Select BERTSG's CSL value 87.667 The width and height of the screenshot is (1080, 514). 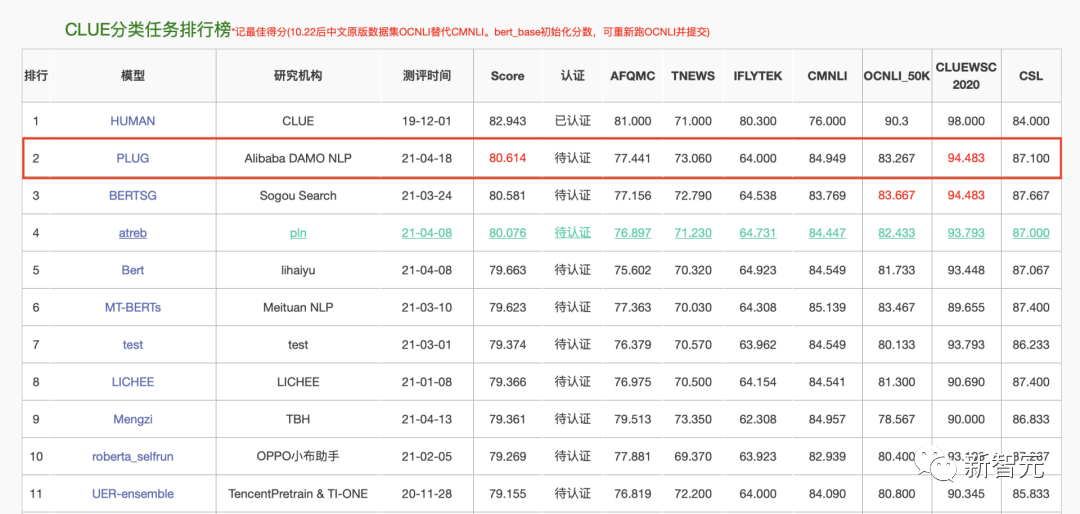coord(1030,195)
